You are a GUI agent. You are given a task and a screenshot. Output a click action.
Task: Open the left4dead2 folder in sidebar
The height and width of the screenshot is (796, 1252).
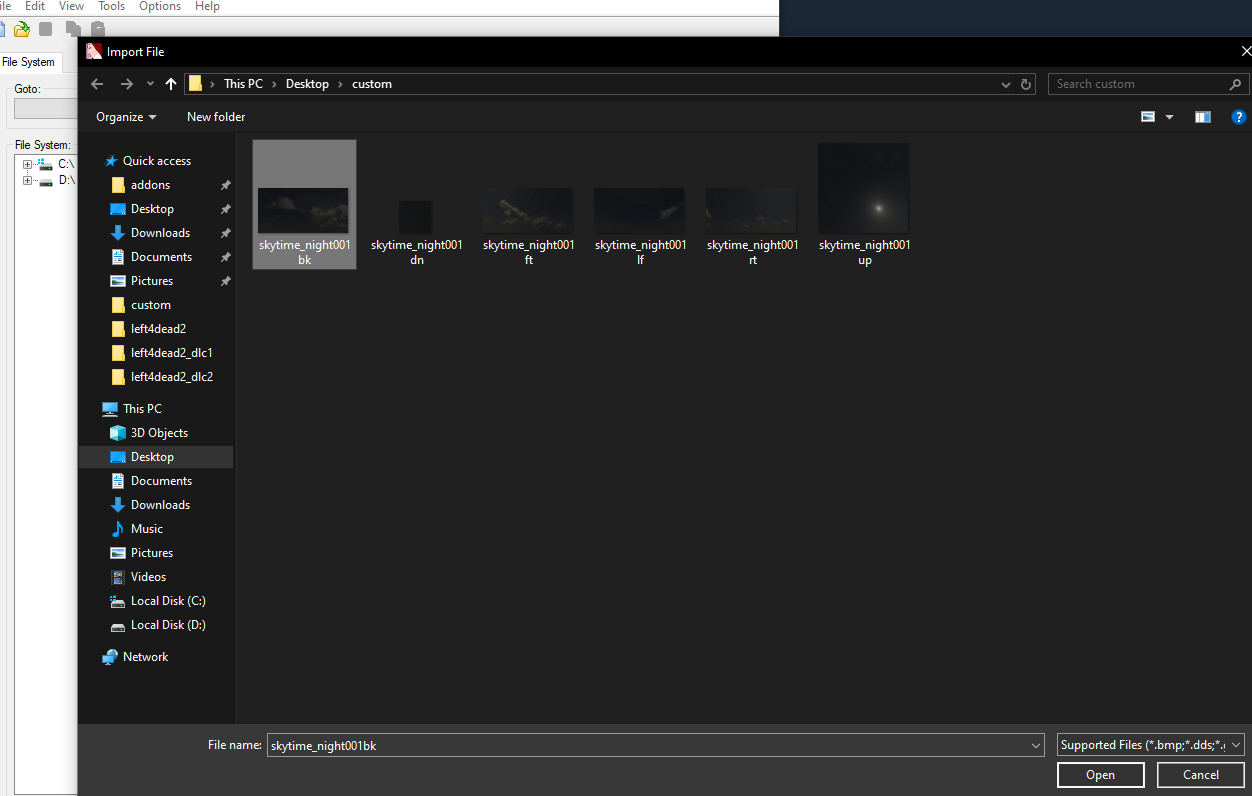click(x=158, y=329)
